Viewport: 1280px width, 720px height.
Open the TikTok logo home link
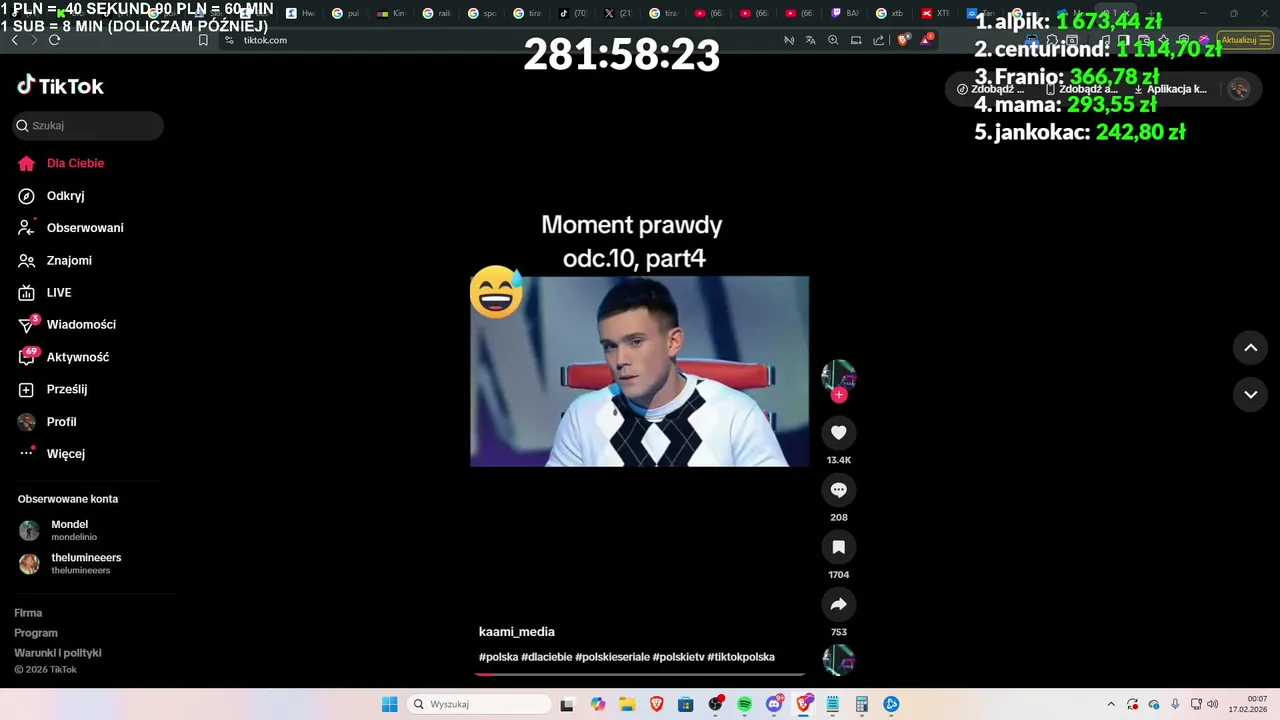(60, 86)
